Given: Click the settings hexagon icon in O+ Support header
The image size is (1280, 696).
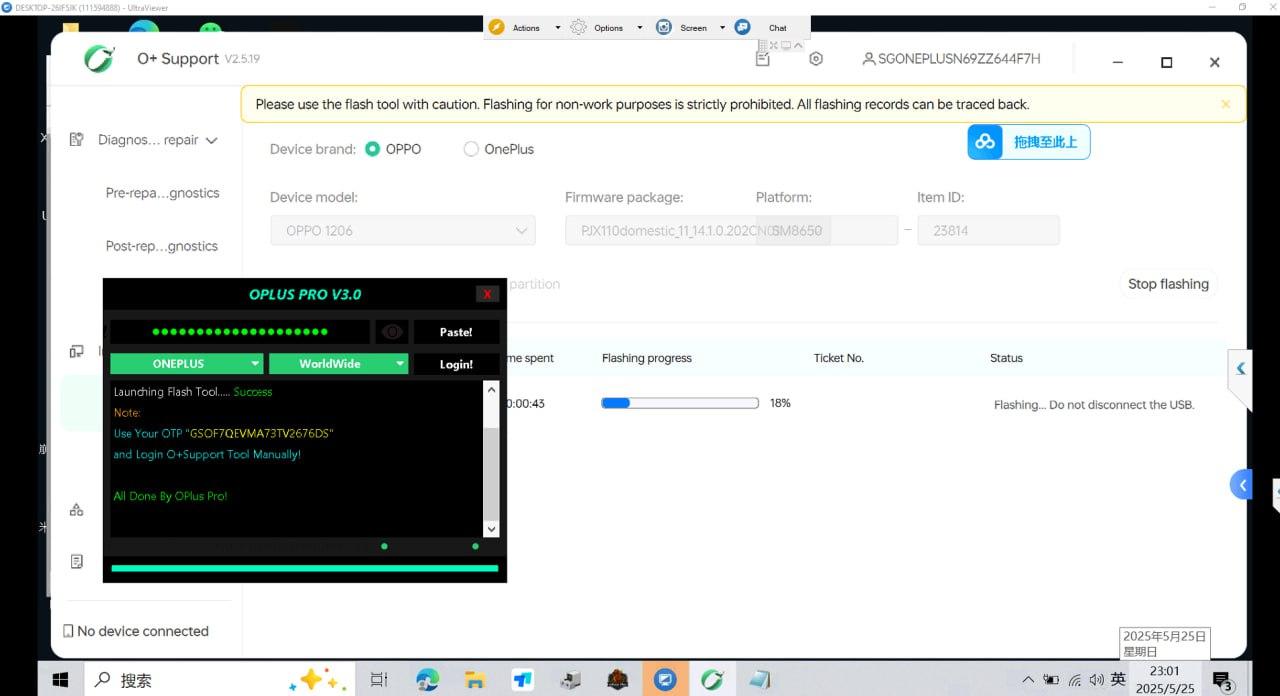Looking at the screenshot, I should pyautogui.click(x=816, y=59).
